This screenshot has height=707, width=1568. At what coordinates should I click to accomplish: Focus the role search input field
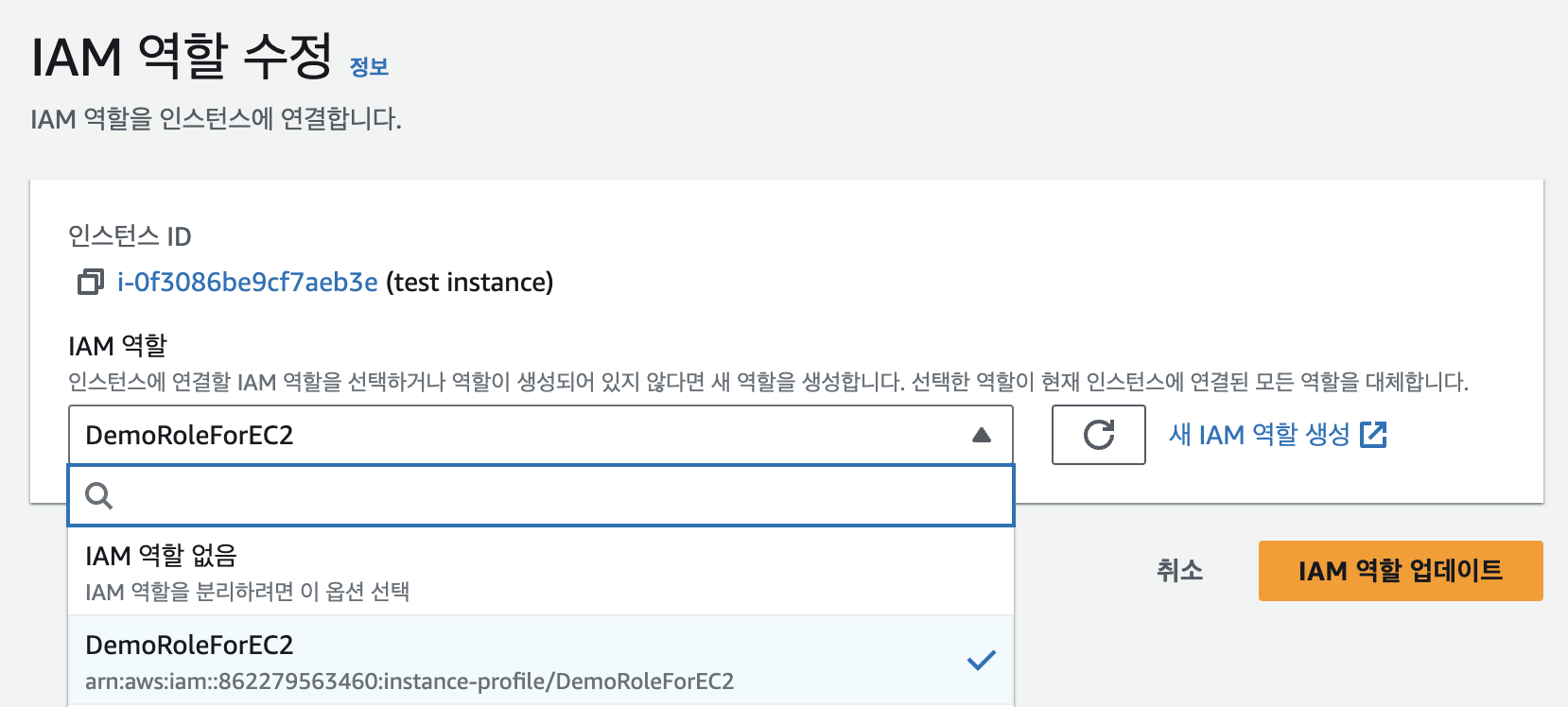pos(540,495)
